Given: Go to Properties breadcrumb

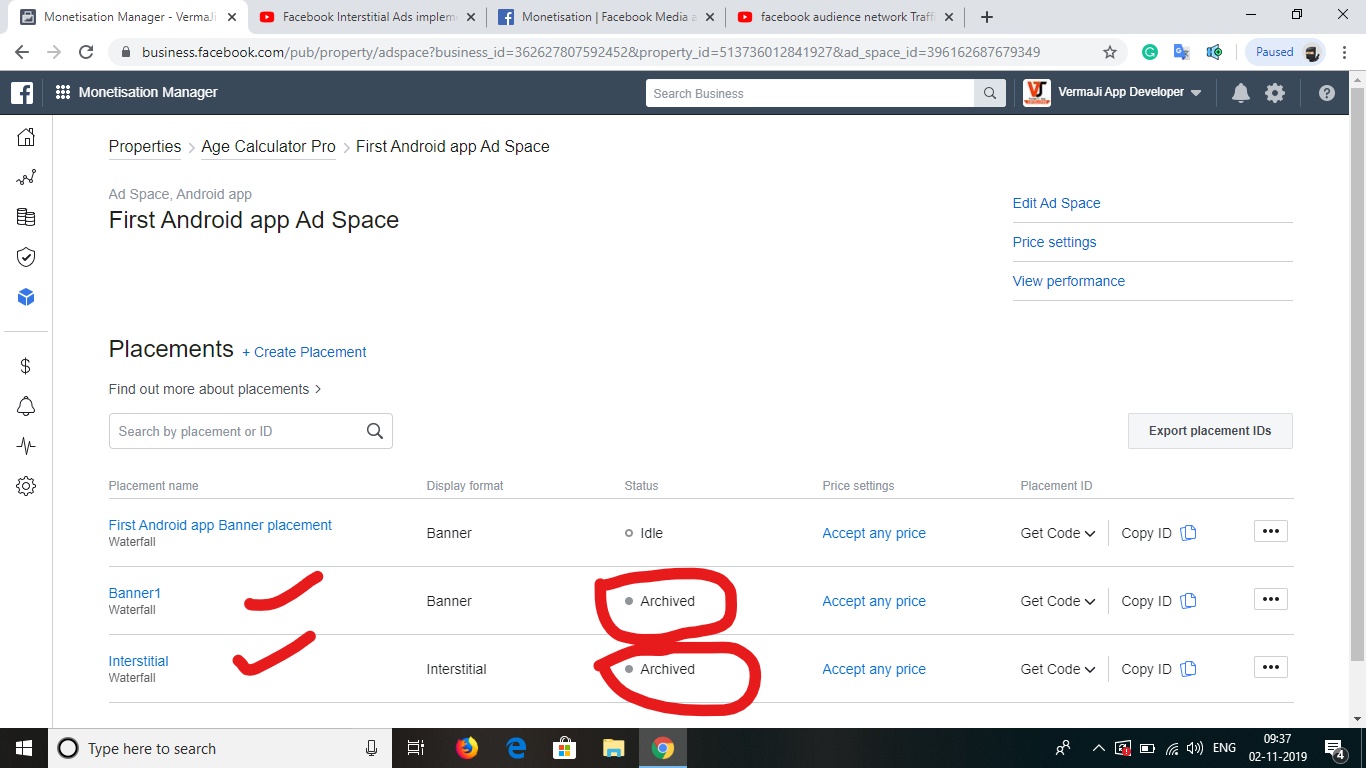Looking at the screenshot, I should [145, 147].
